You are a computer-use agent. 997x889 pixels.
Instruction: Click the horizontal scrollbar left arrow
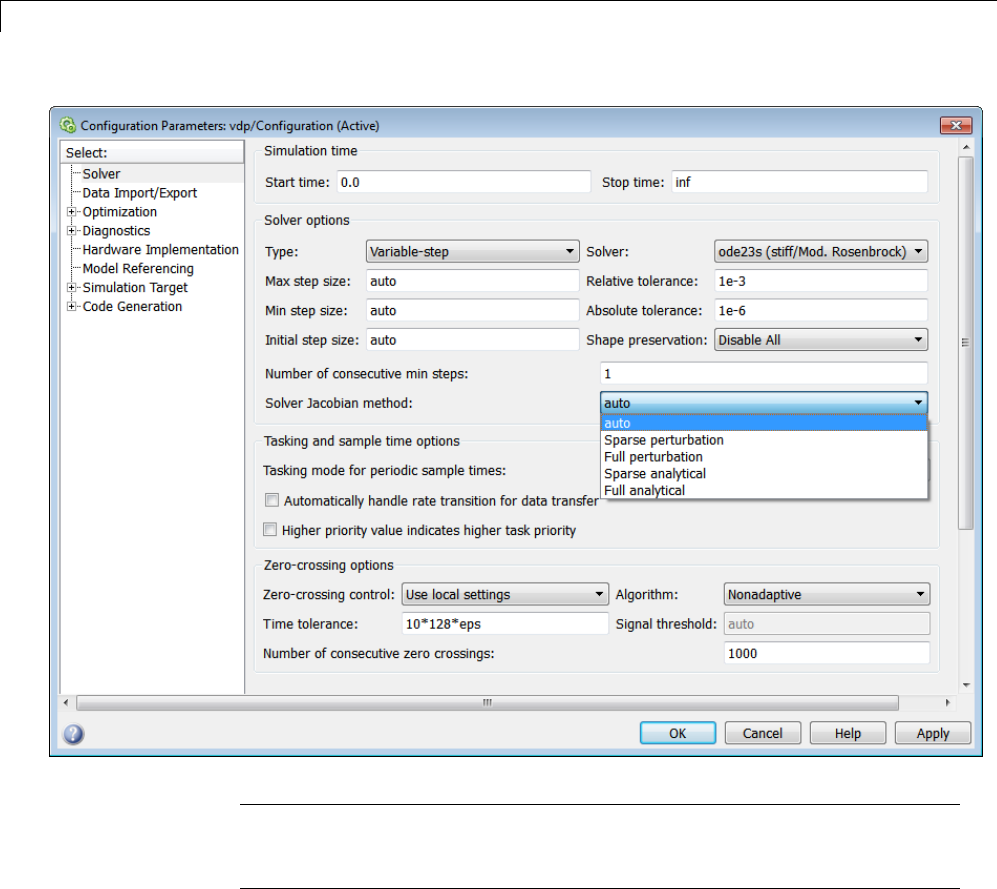pos(66,703)
